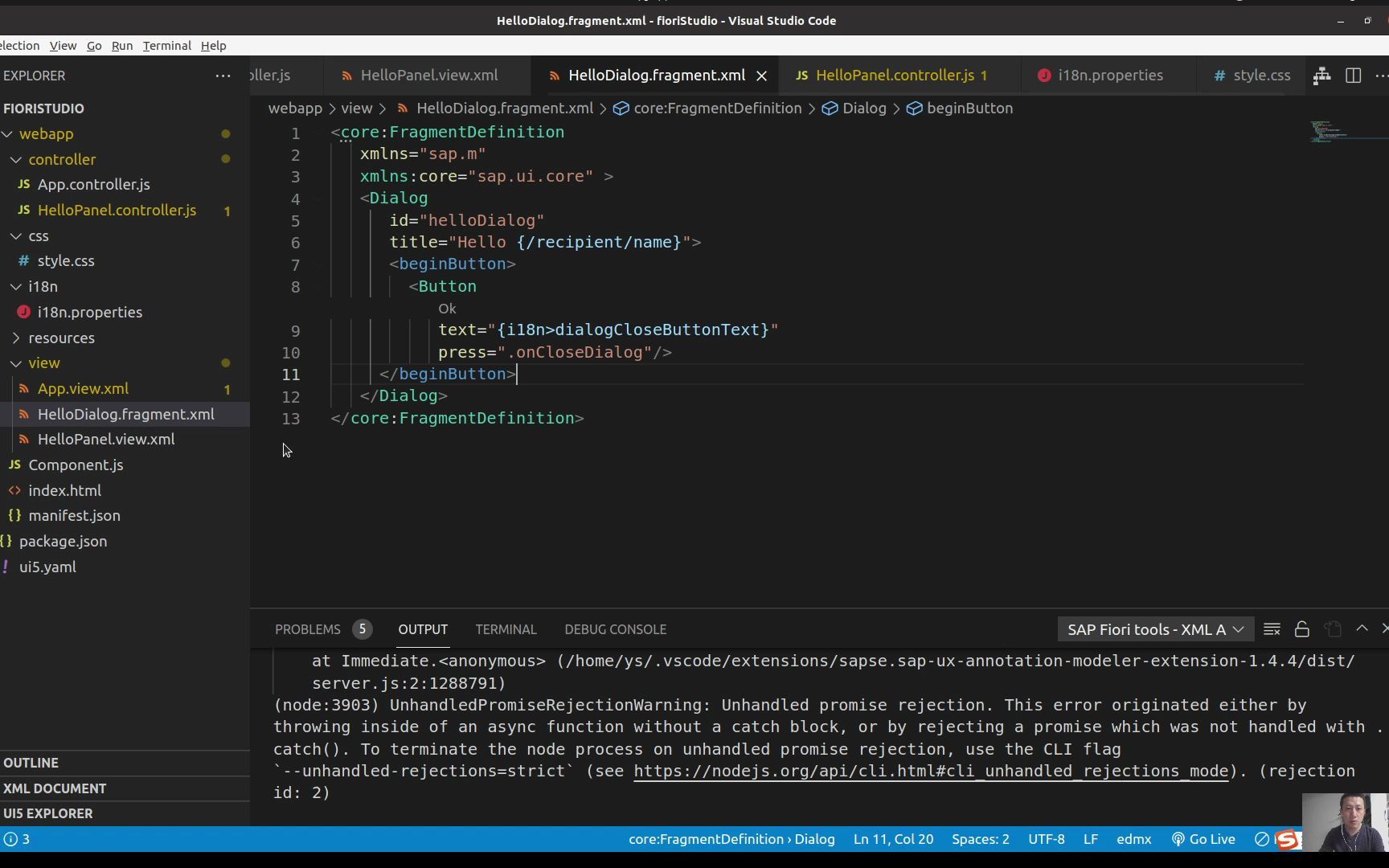Image resolution: width=1389 pixels, height=868 pixels.
Task: Open style.css in the explorer tree
Action: (x=66, y=261)
